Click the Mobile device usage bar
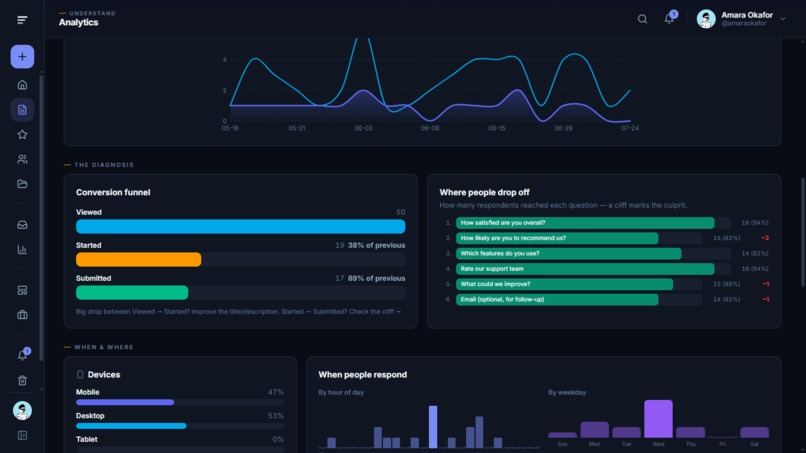 coord(125,402)
